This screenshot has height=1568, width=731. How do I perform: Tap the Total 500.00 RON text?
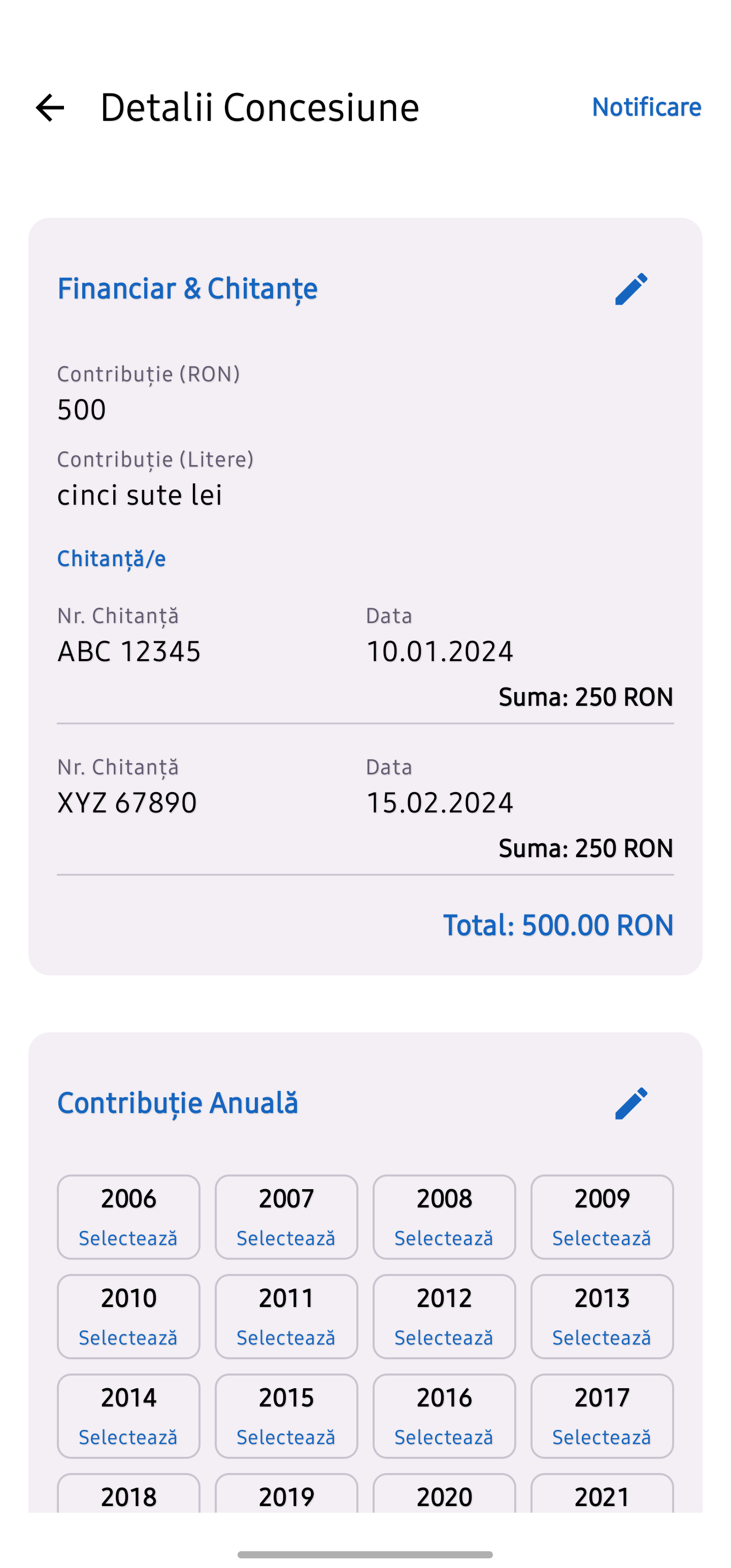coord(557,925)
